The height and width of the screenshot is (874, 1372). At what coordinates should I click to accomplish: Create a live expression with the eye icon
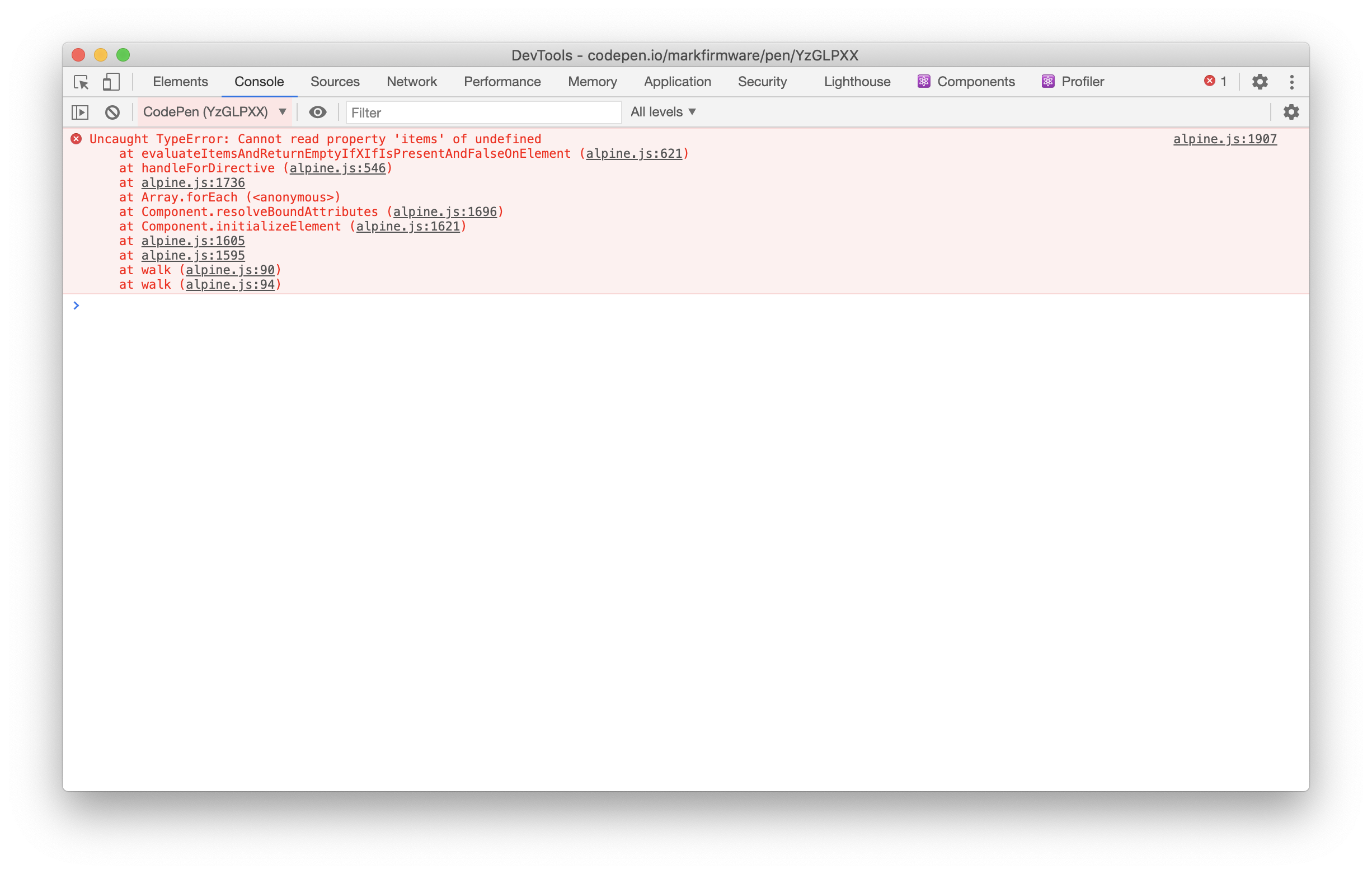[318, 112]
